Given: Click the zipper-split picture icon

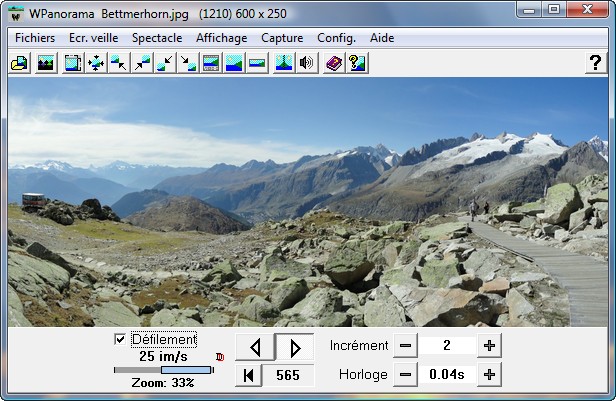Looking at the screenshot, I should (x=284, y=63).
